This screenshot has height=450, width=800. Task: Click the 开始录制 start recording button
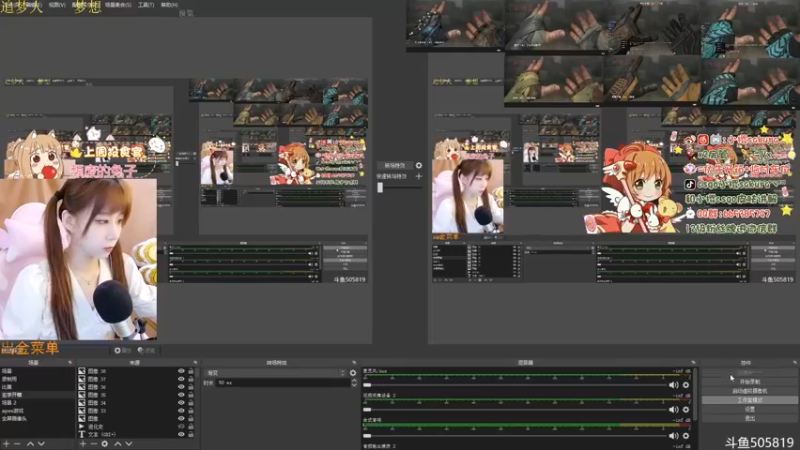point(749,382)
